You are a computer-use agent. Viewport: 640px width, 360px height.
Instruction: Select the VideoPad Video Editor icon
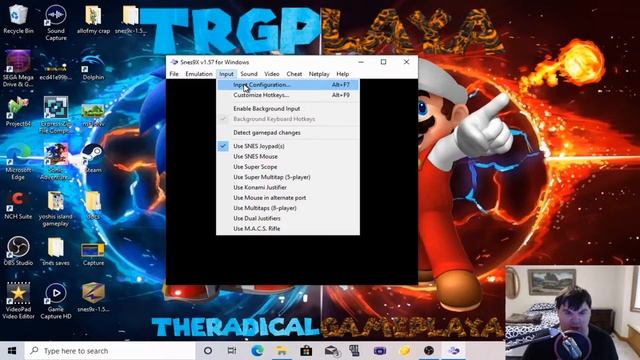[18, 300]
